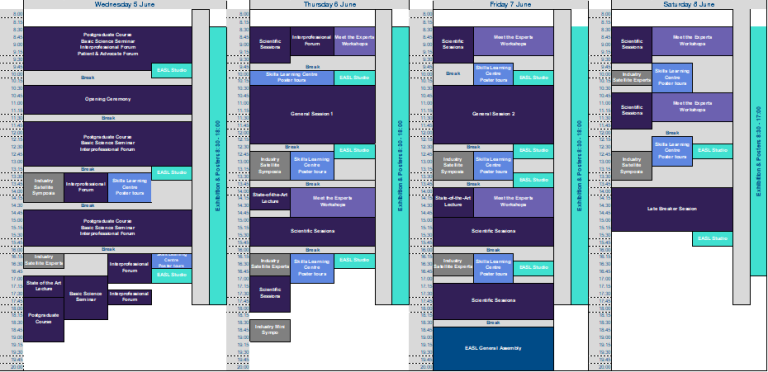Open Thursday morning Interprofessional Forum block

312,41
